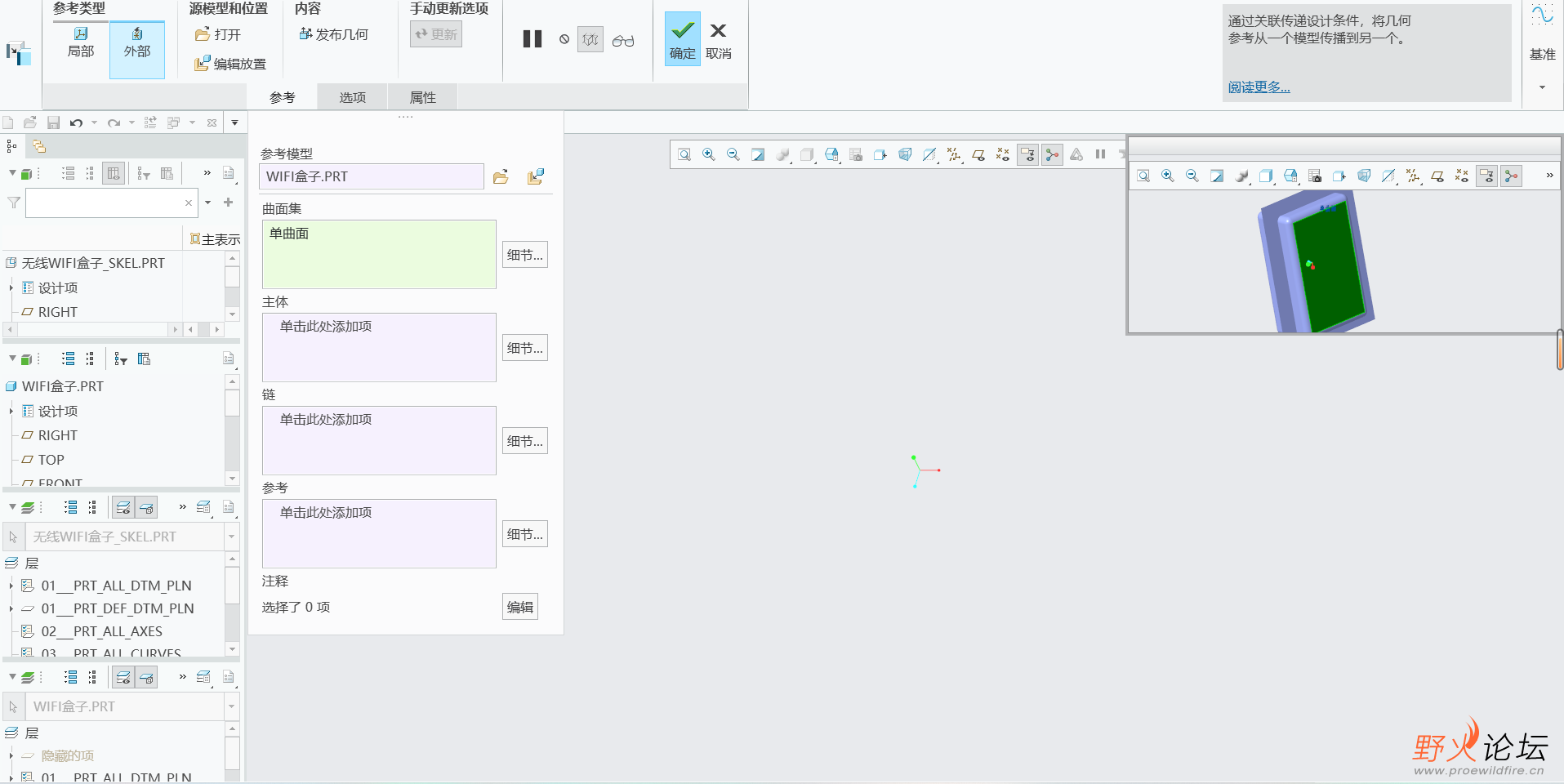Image resolution: width=1564 pixels, height=784 pixels.
Task: Open the quick access toolbar customize dropdown
Action: [235, 122]
